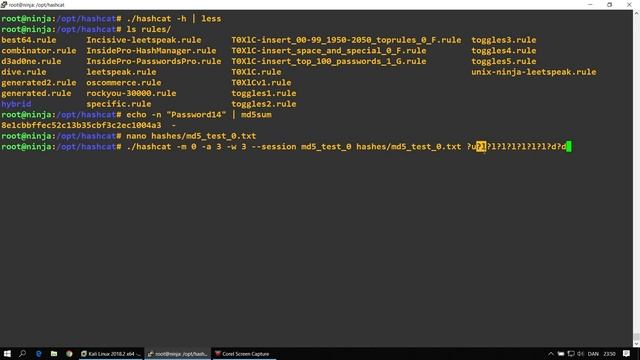Click the InsidePro-PasswordsPro.rule filename
The width and height of the screenshot is (640, 360).
coord(153,61)
